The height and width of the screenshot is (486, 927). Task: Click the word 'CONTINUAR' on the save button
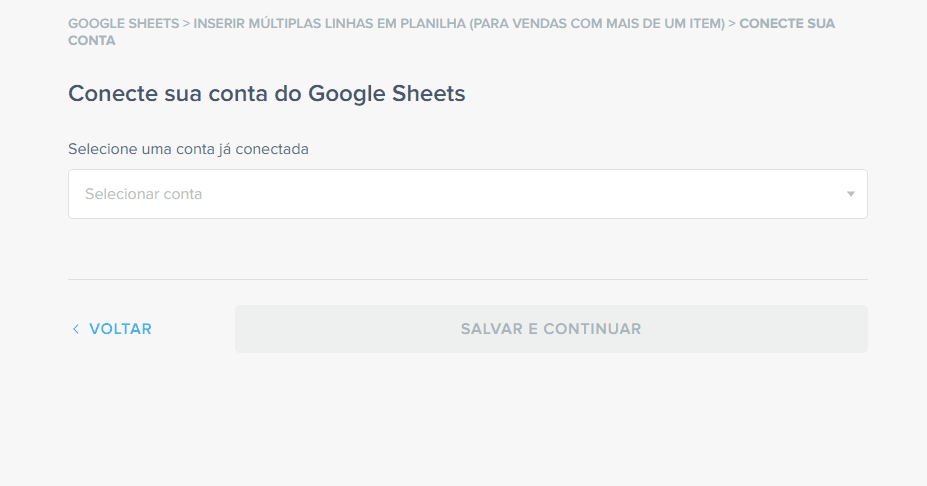[592, 329]
